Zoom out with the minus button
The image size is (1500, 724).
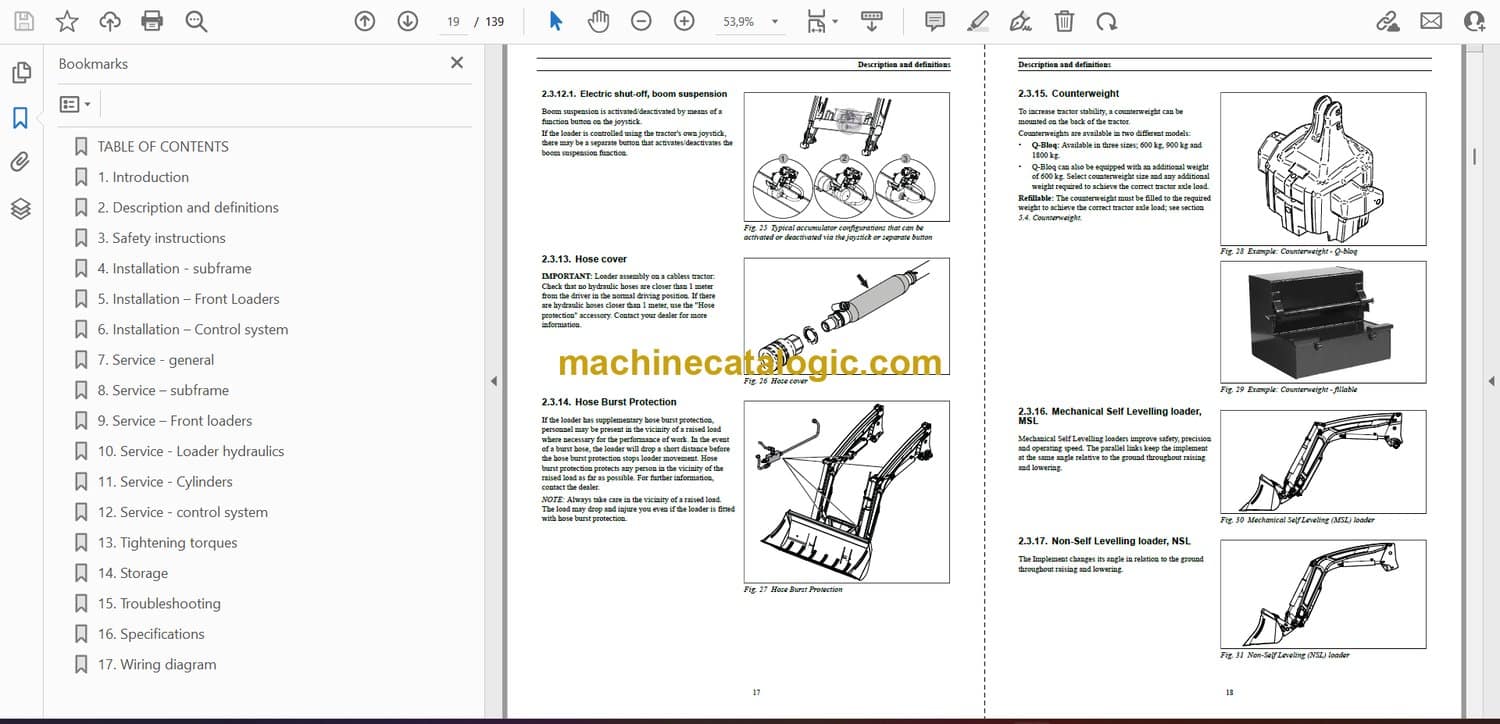pos(641,21)
